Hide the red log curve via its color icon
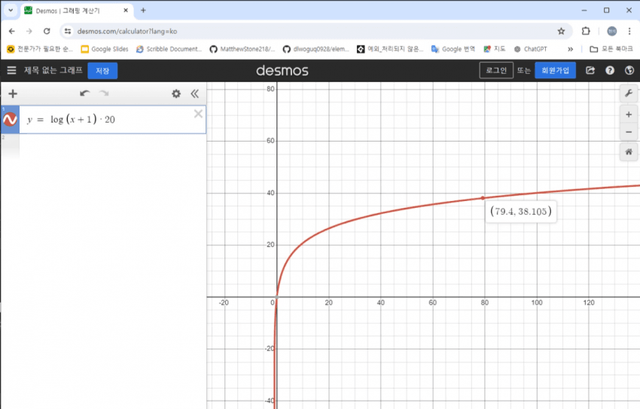Screen dimensions: 640x409 coord(10,119)
